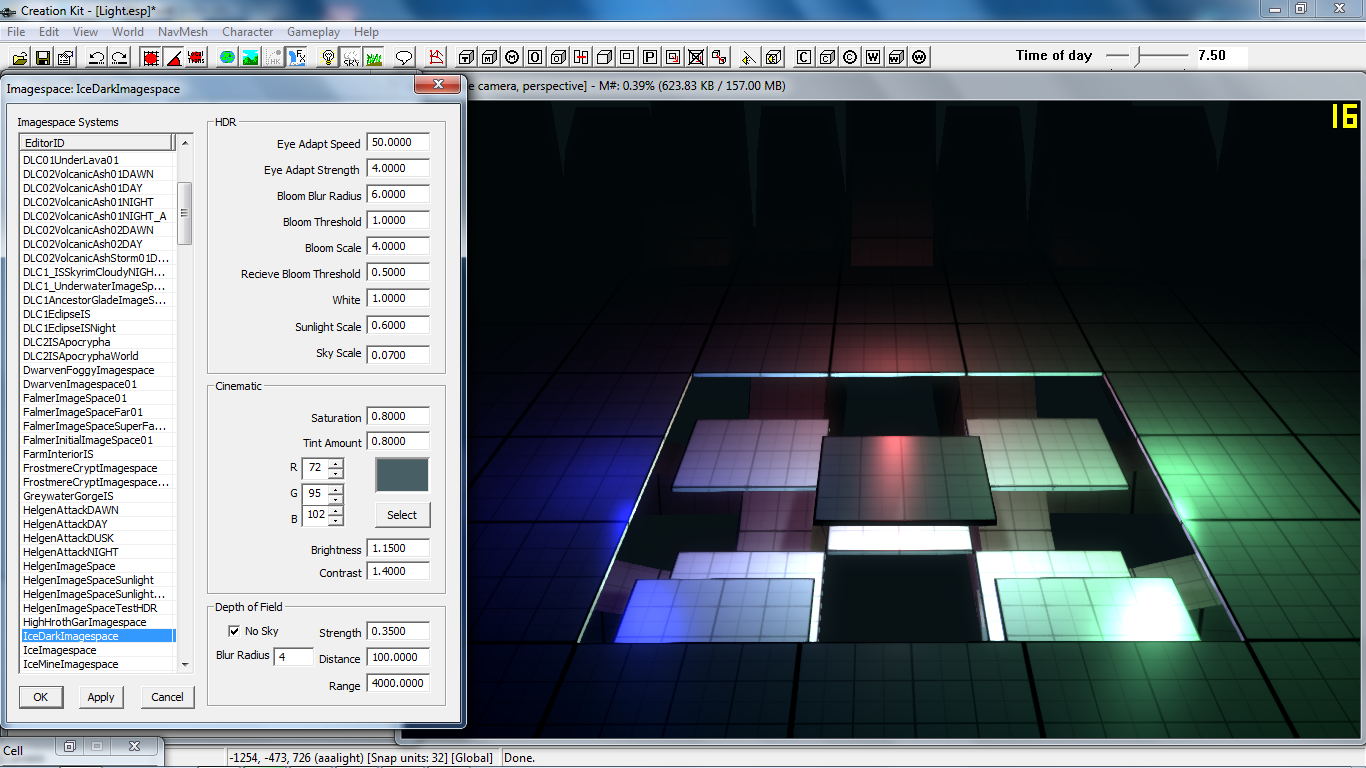
Task: Click the tint color swatch preview
Action: tap(402, 475)
